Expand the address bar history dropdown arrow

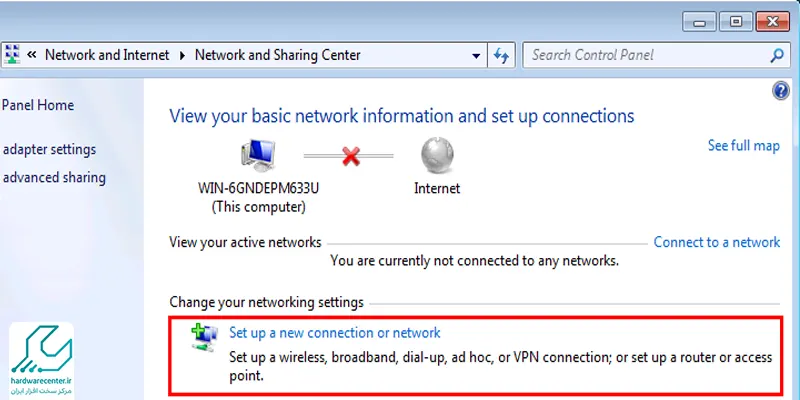(476, 56)
